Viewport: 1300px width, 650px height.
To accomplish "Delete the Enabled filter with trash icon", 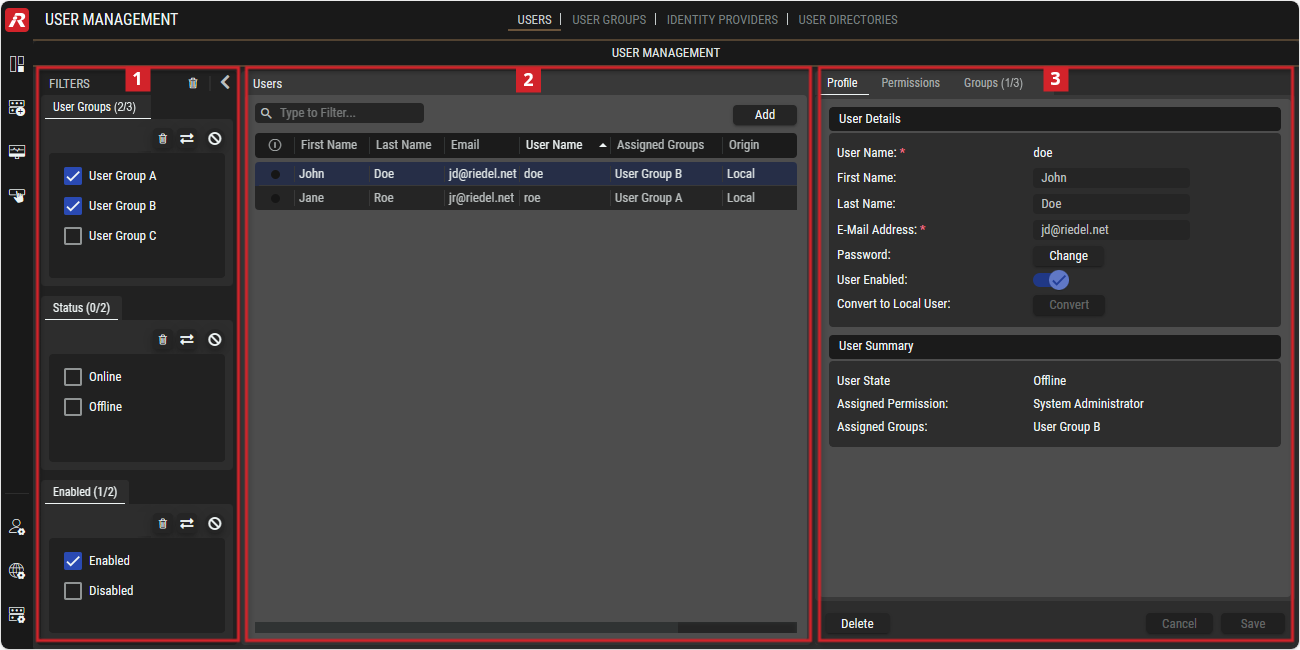I will tap(163, 524).
